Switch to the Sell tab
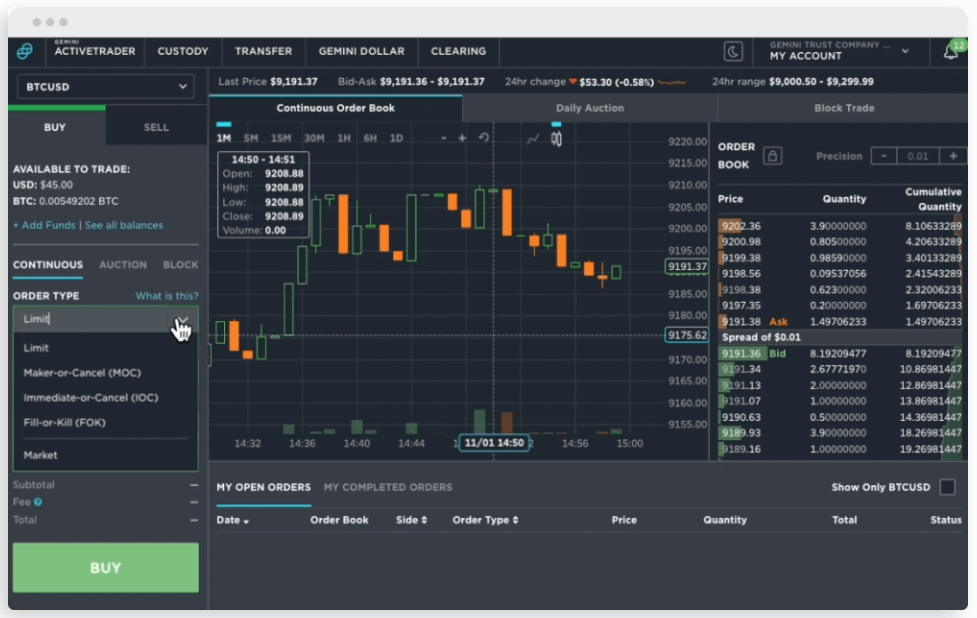The height and width of the screenshot is (618, 977). 156,127
